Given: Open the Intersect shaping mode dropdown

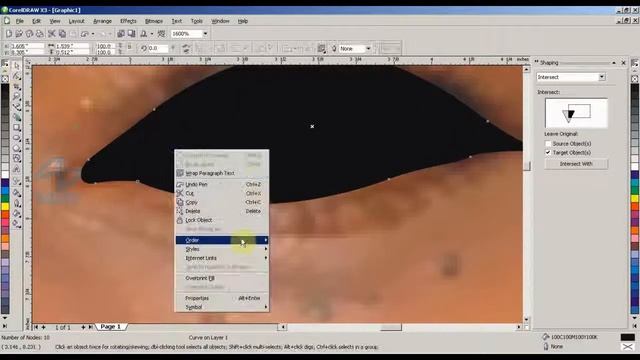Looking at the screenshot, I should [x=602, y=77].
